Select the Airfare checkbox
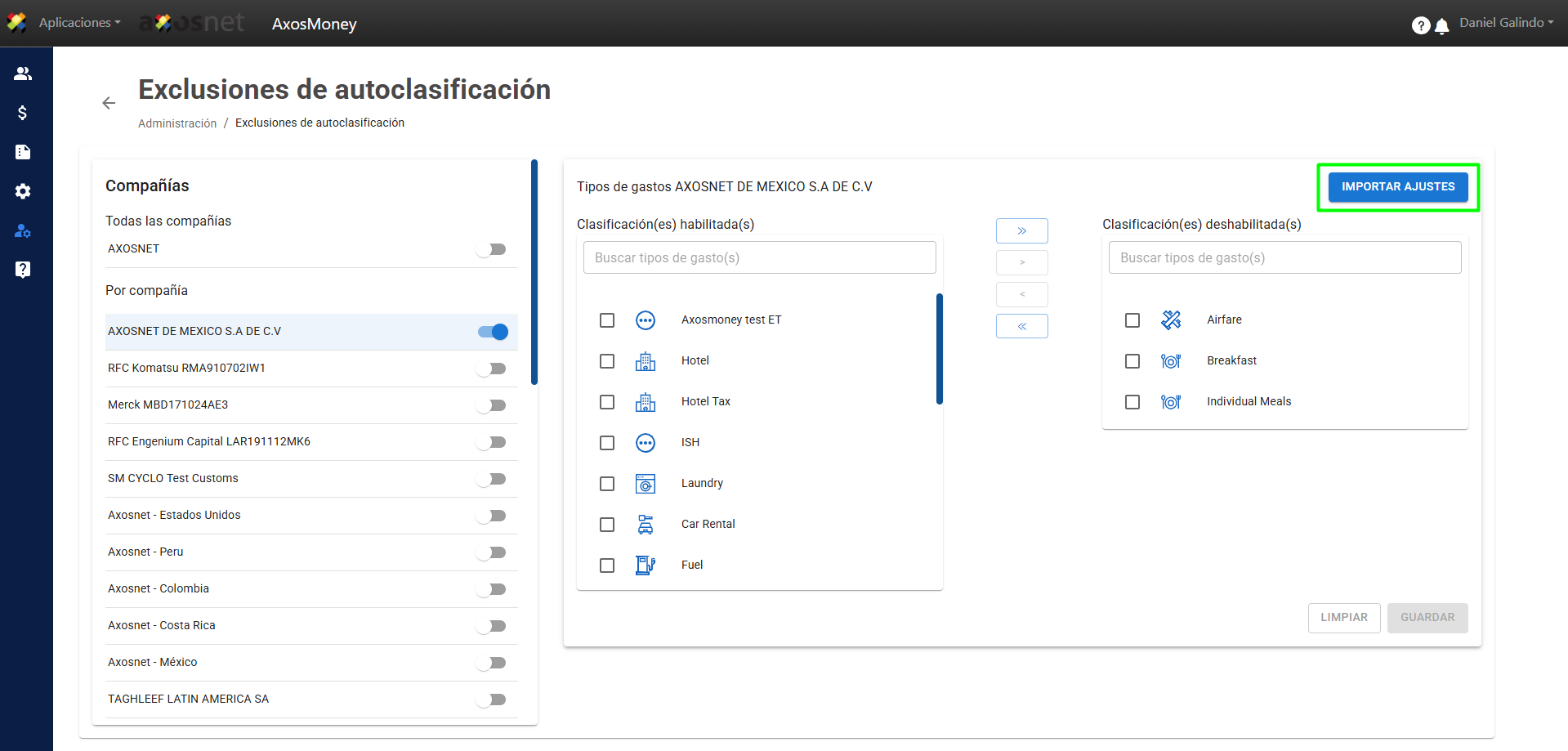Image resolution: width=1568 pixels, height=751 pixels. pyautogui.click(x=1132, y=320)
